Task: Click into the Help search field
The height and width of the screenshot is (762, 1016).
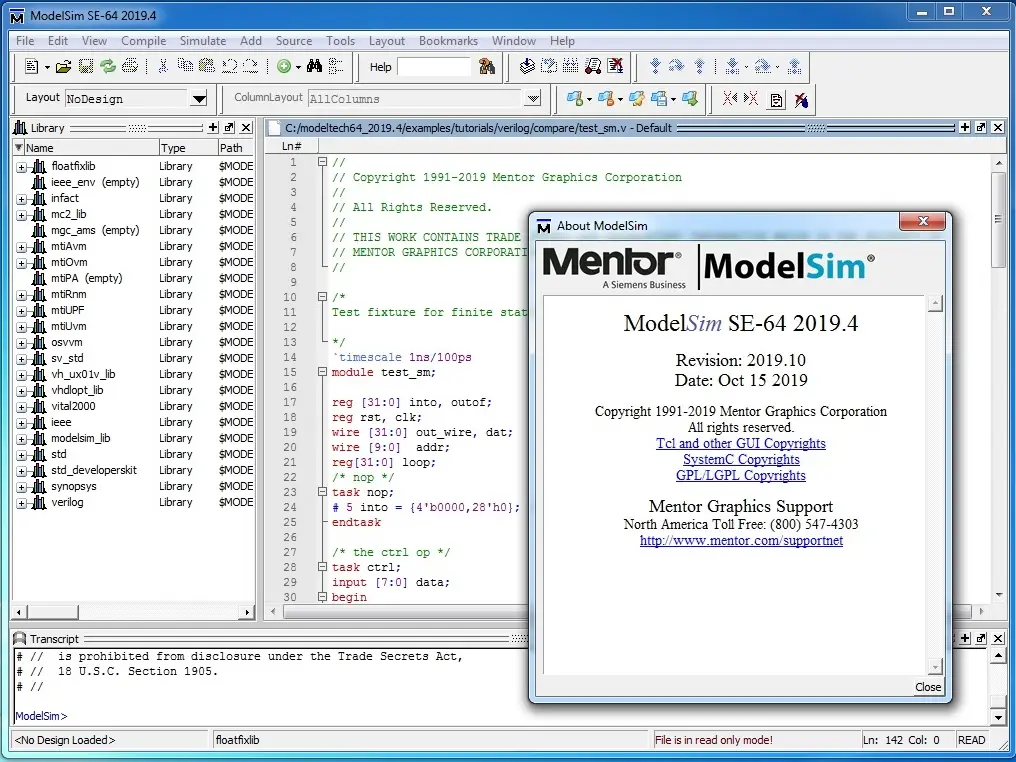Action: 433,67
